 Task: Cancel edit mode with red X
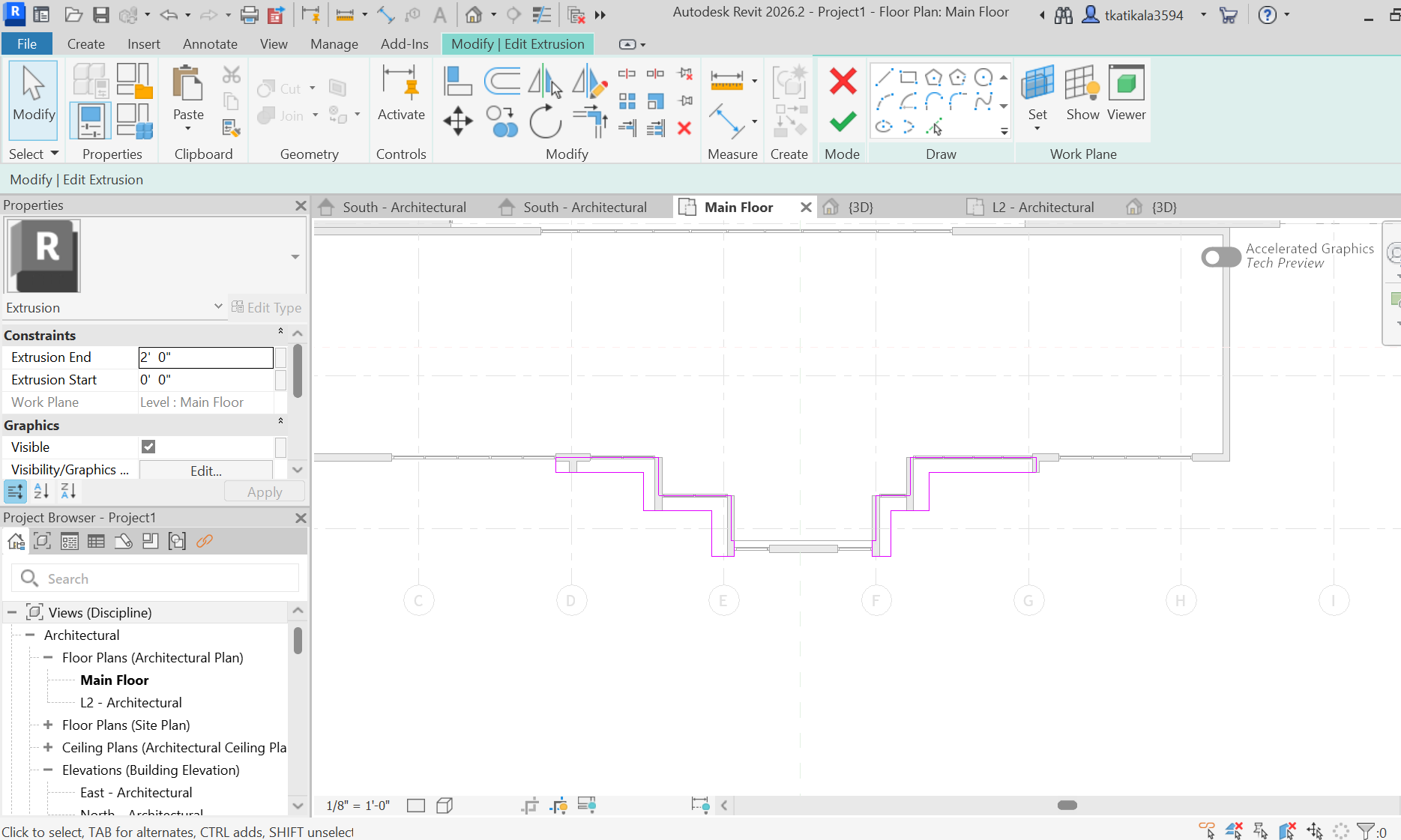pos(843,81)
